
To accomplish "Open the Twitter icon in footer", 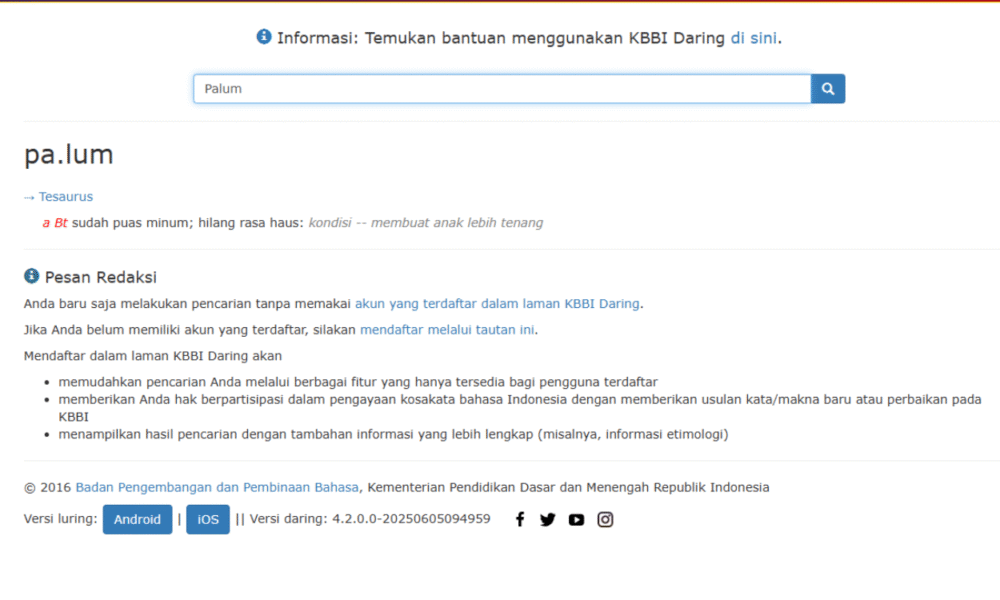I will point(547,520).
